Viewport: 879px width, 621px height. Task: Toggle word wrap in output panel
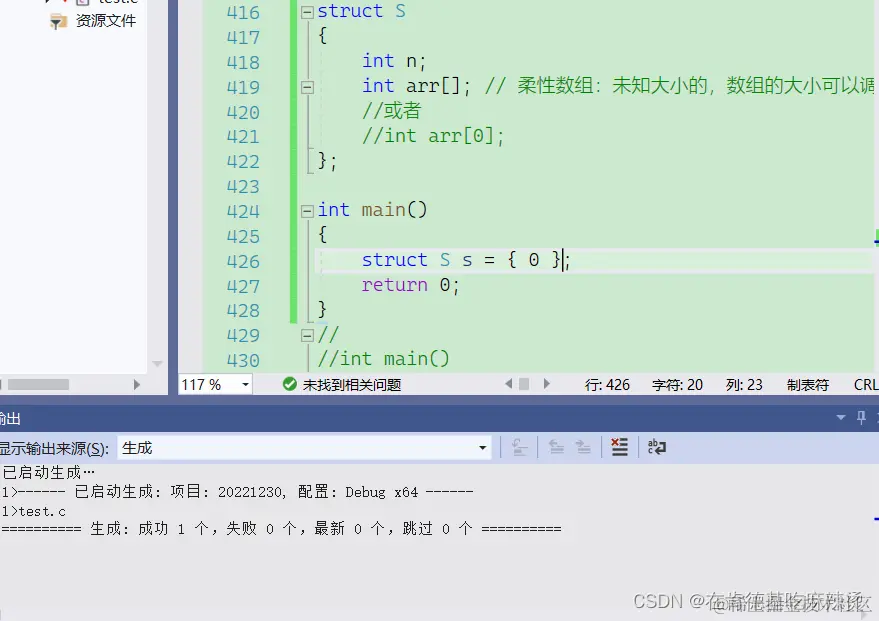[x=656, y=447]
